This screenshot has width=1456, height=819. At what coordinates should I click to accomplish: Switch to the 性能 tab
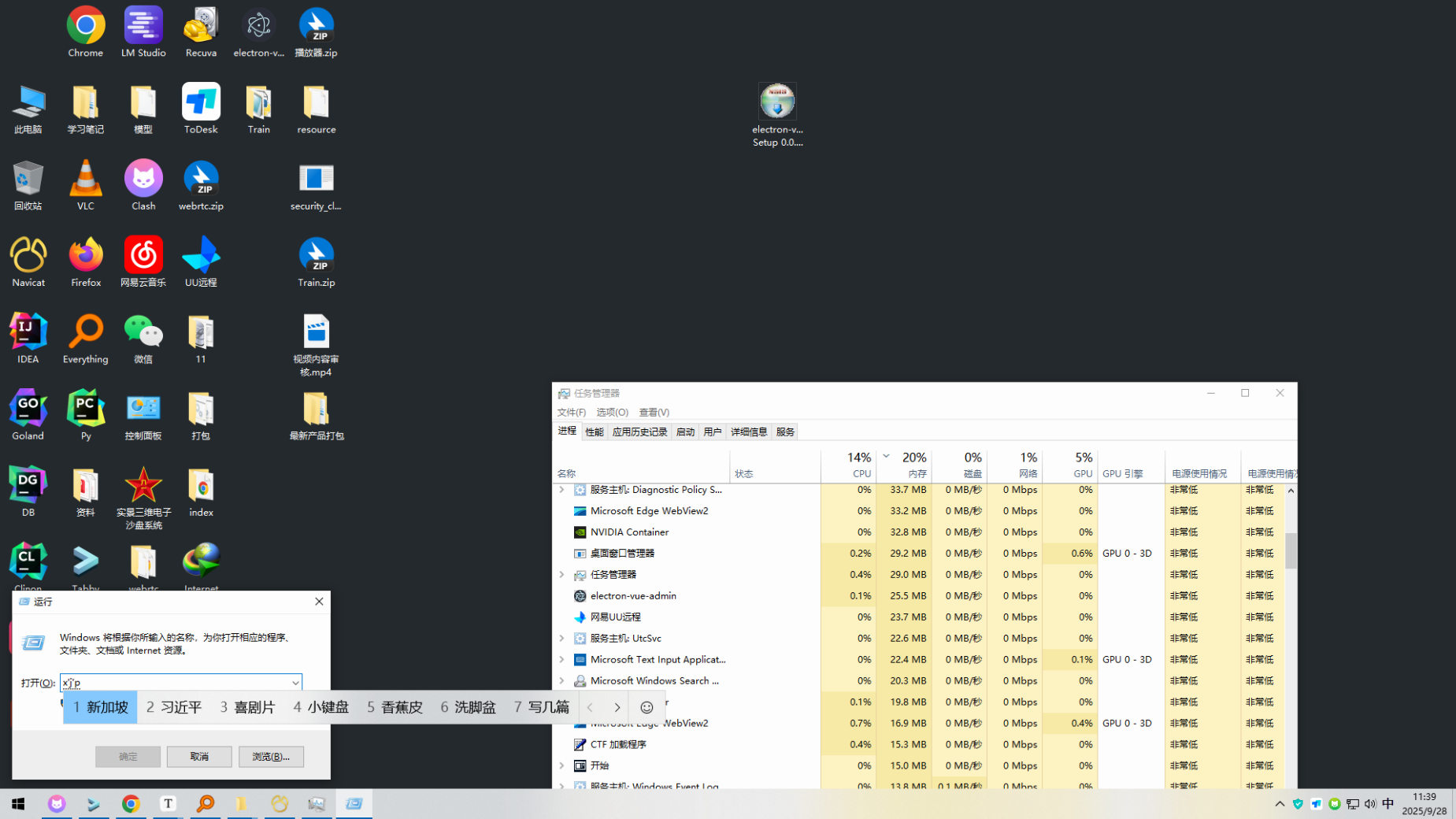pos(594,432)
